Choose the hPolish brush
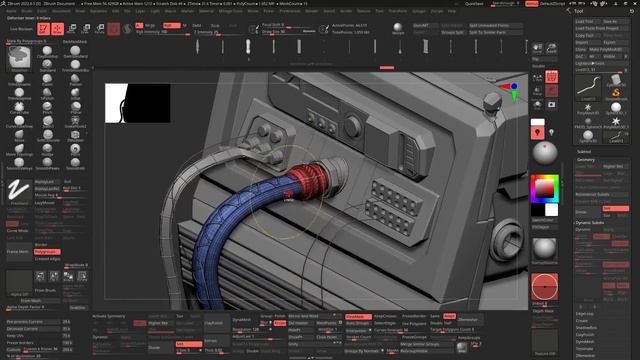 pyautogui.click(x=47, y=93)
